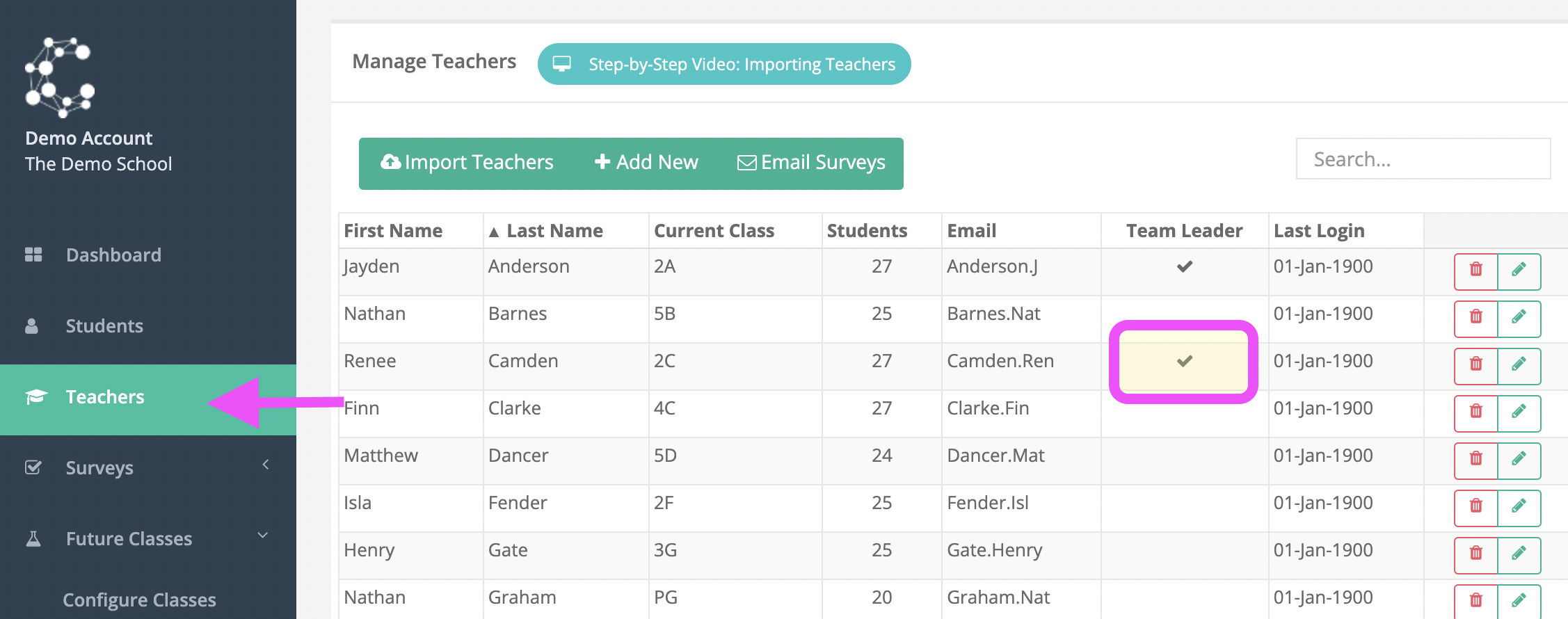
Task: Click the Email Surveys button
Action: (x=811, y=163)
